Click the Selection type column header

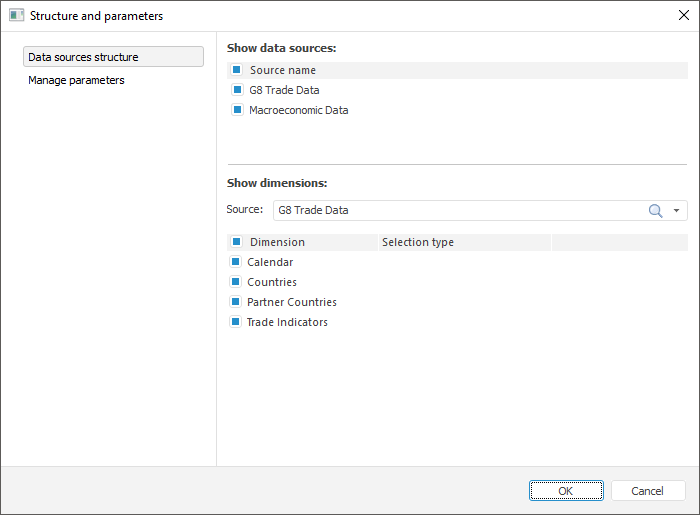tap(418, 242)
